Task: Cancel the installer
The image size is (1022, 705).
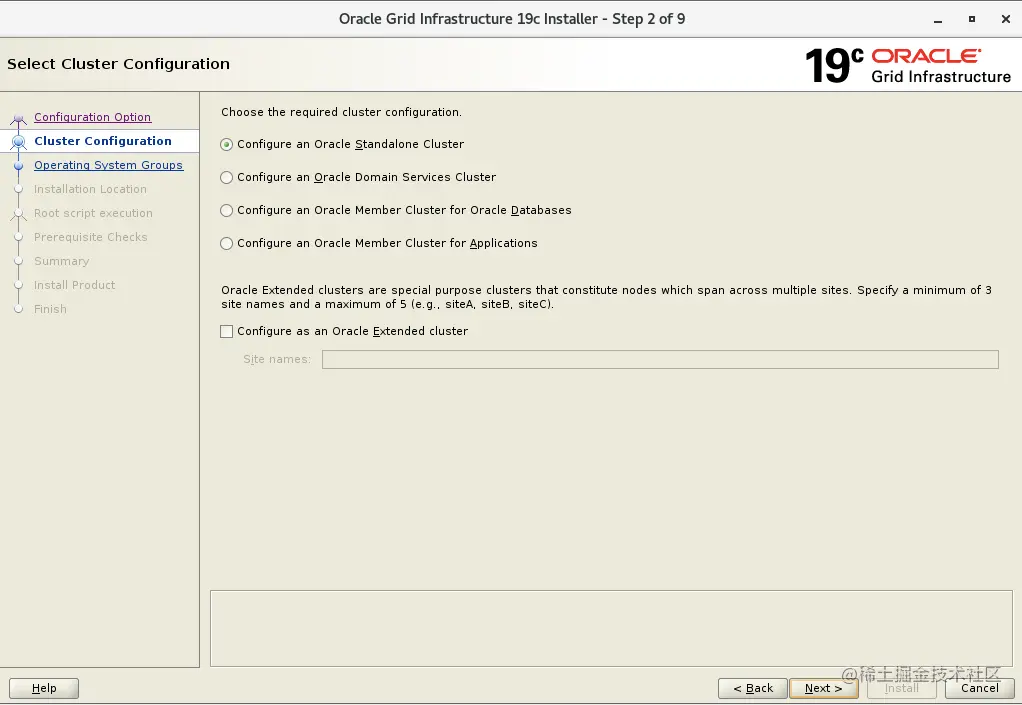Action: pos(979,689)
